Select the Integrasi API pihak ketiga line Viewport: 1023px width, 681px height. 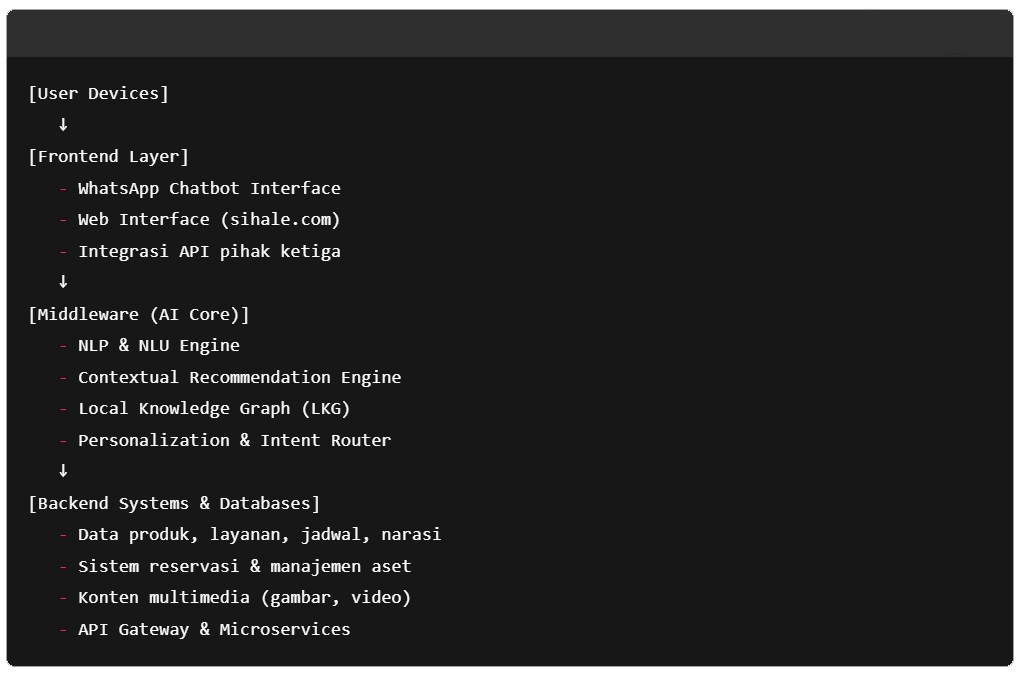pyautogui.click(x=209, y=251)
